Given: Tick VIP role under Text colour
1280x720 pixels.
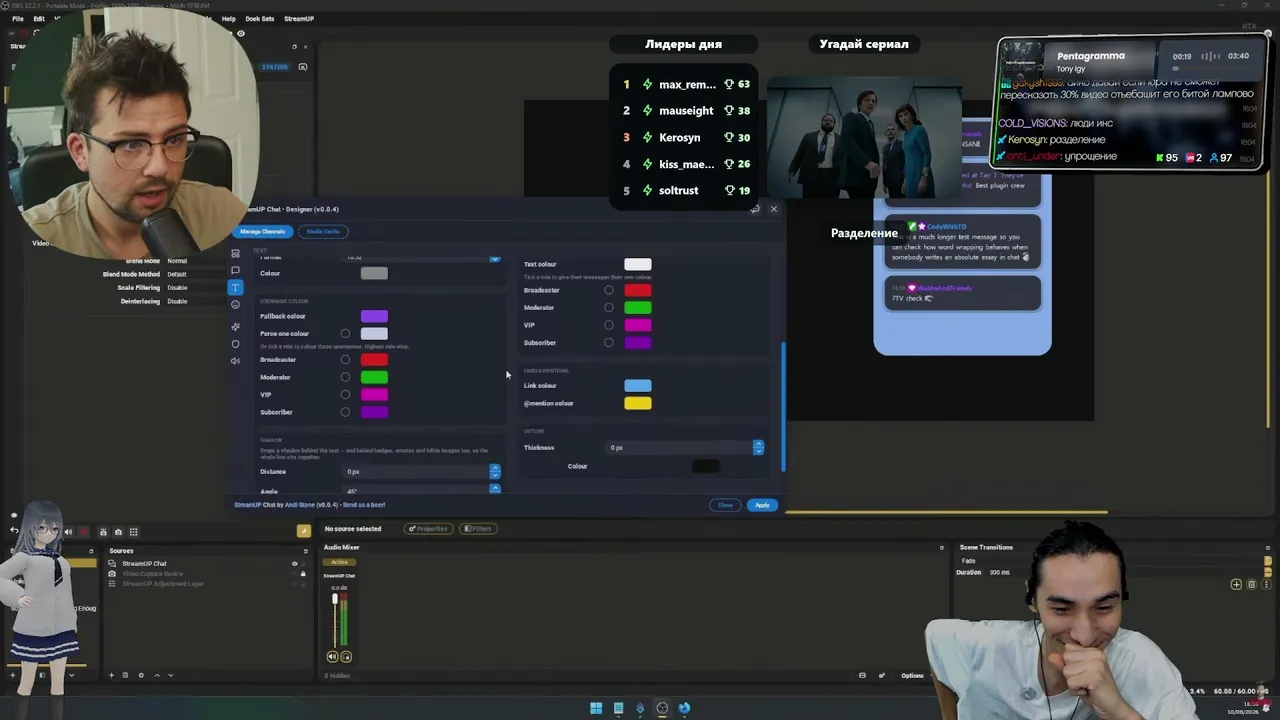Looking at the screenshot, I should [x=608, y=325].
